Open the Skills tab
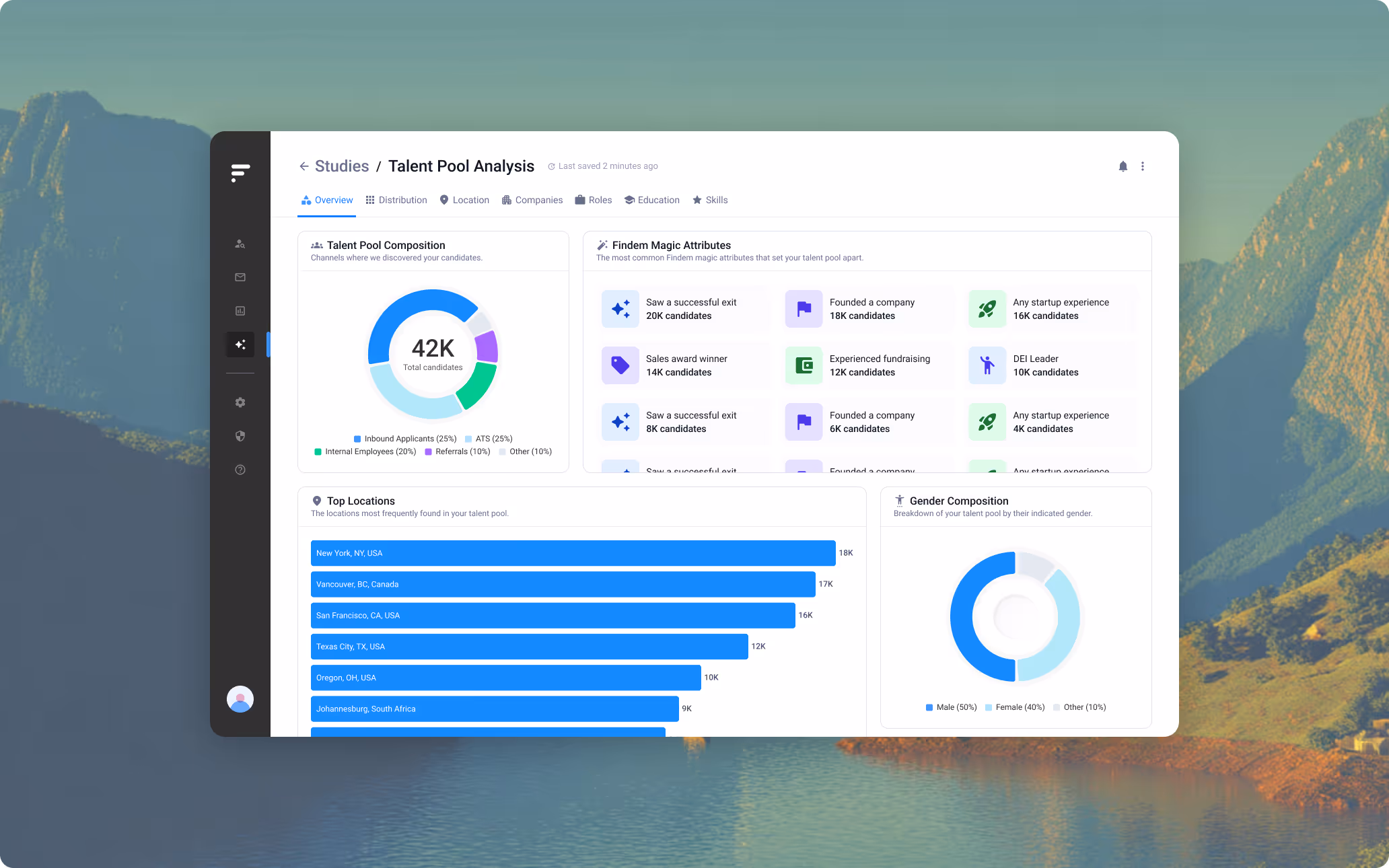The height and width of the screenshot is (868, 1389). (710, 200)
